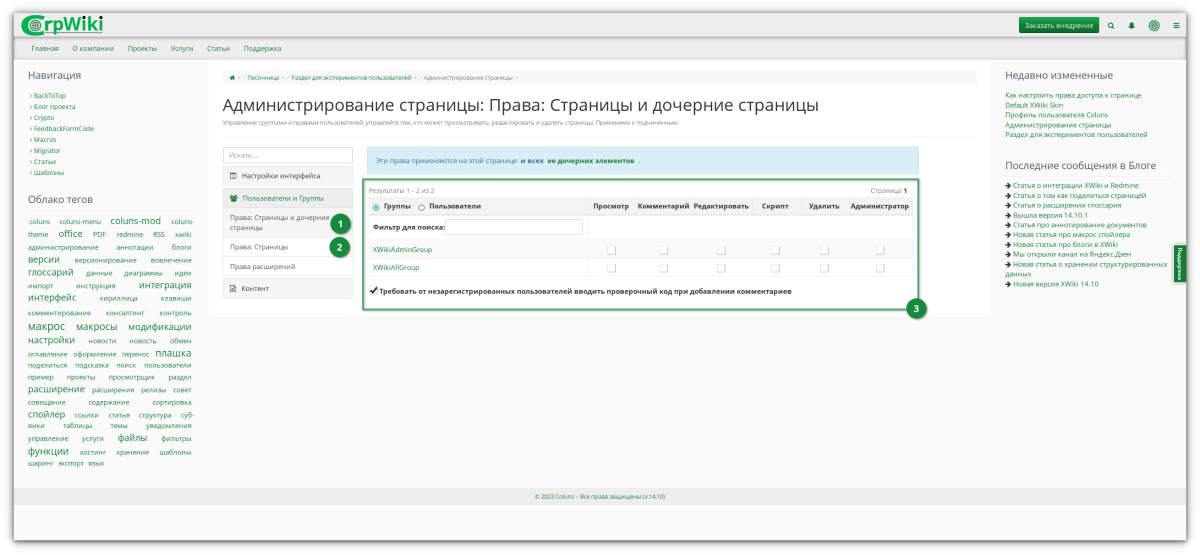
Task: Expand BackToTop in navigation tree
Action: 30,95
